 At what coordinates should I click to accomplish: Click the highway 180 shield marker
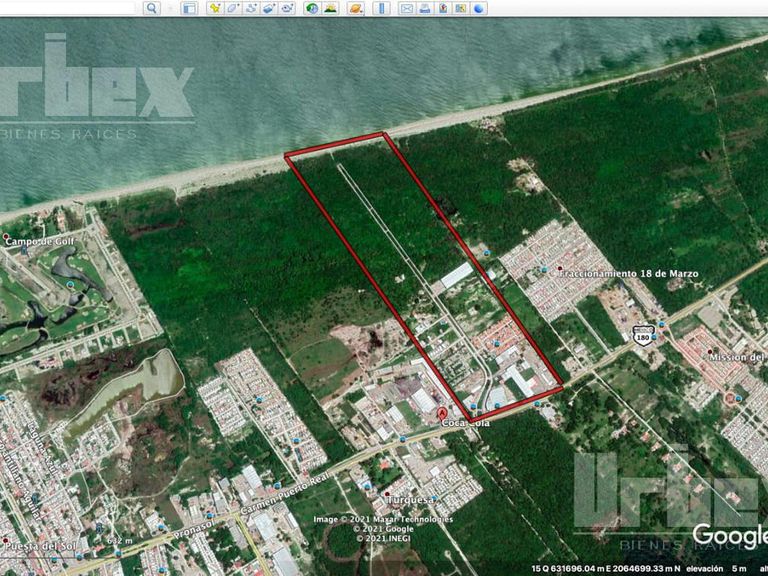click(x=643, y=336)
